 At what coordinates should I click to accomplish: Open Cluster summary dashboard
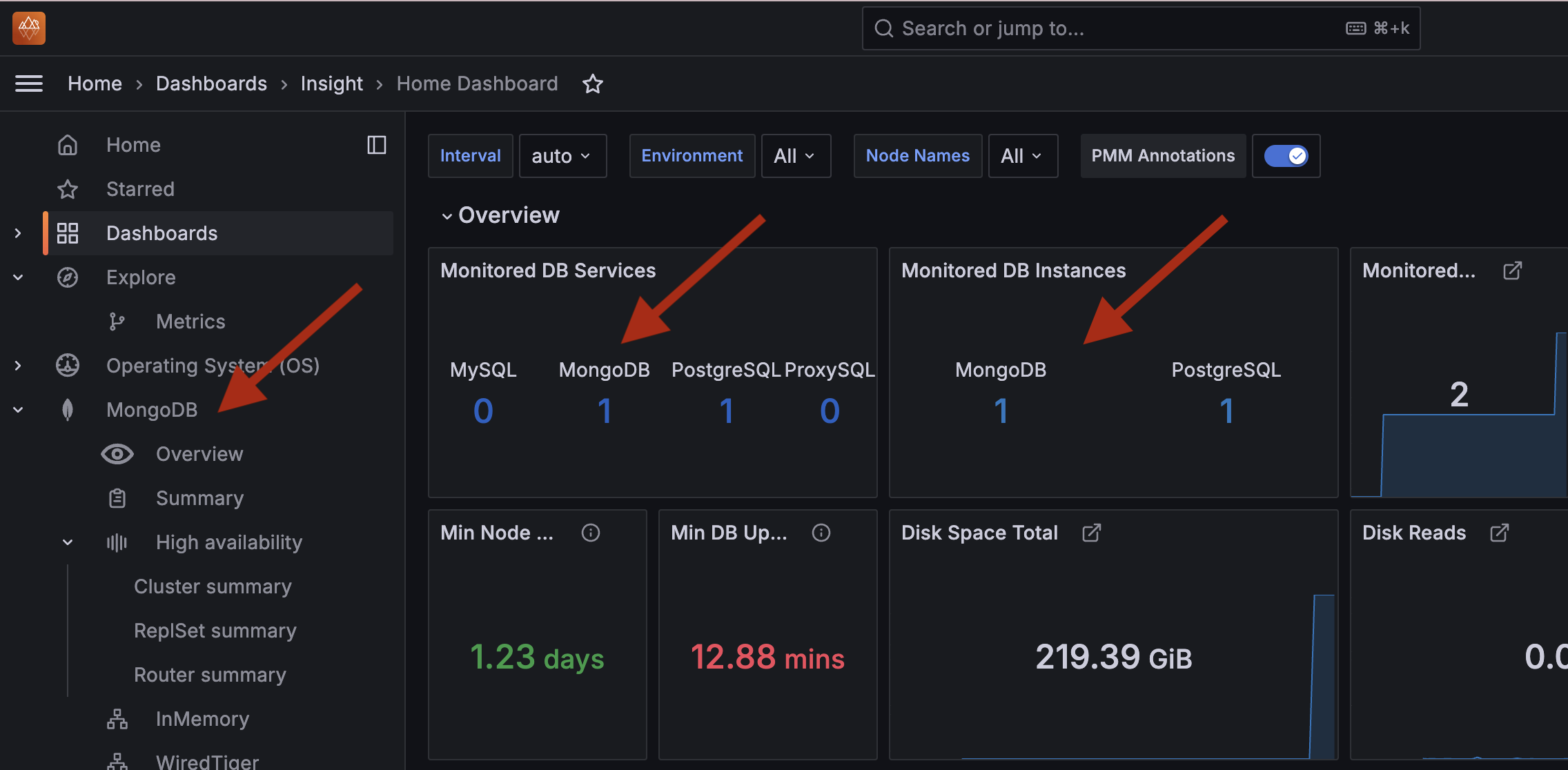point(213,586)
